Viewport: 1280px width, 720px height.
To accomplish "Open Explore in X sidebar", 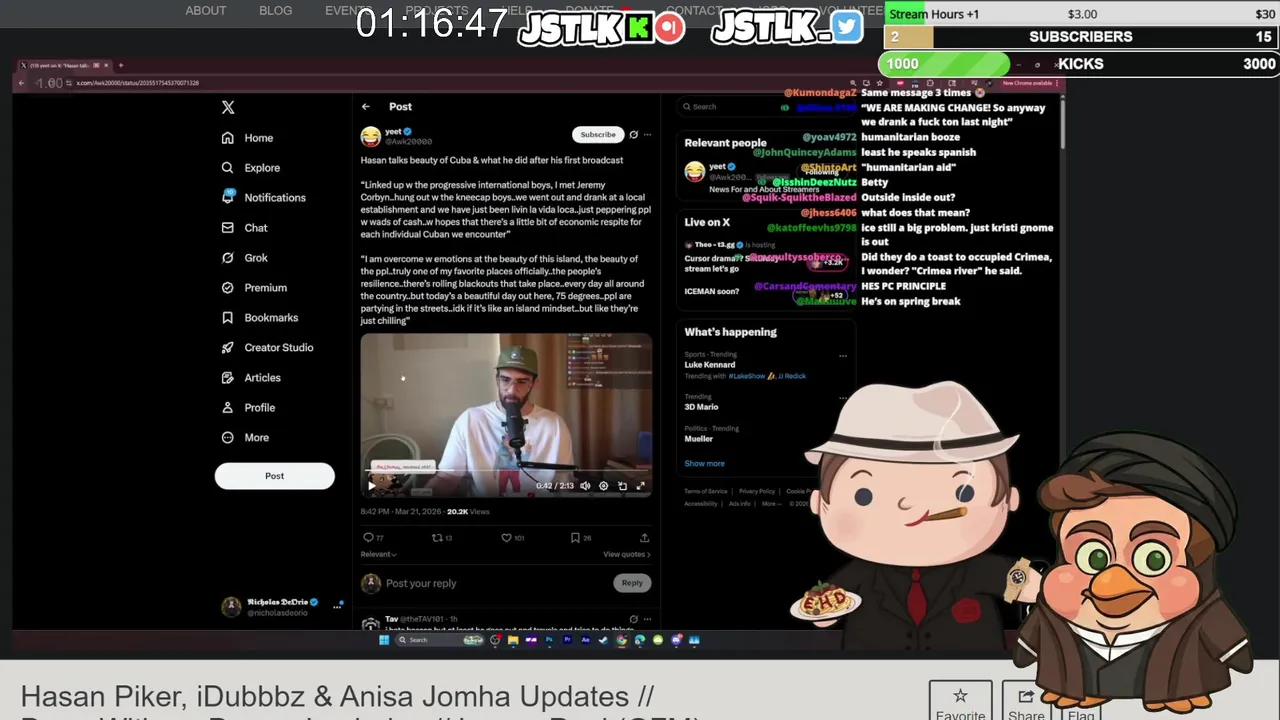I will 250,168.
